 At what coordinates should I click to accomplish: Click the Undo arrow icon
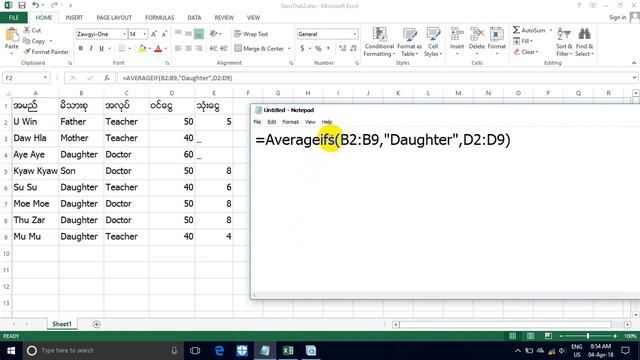[x=36, y=5]
